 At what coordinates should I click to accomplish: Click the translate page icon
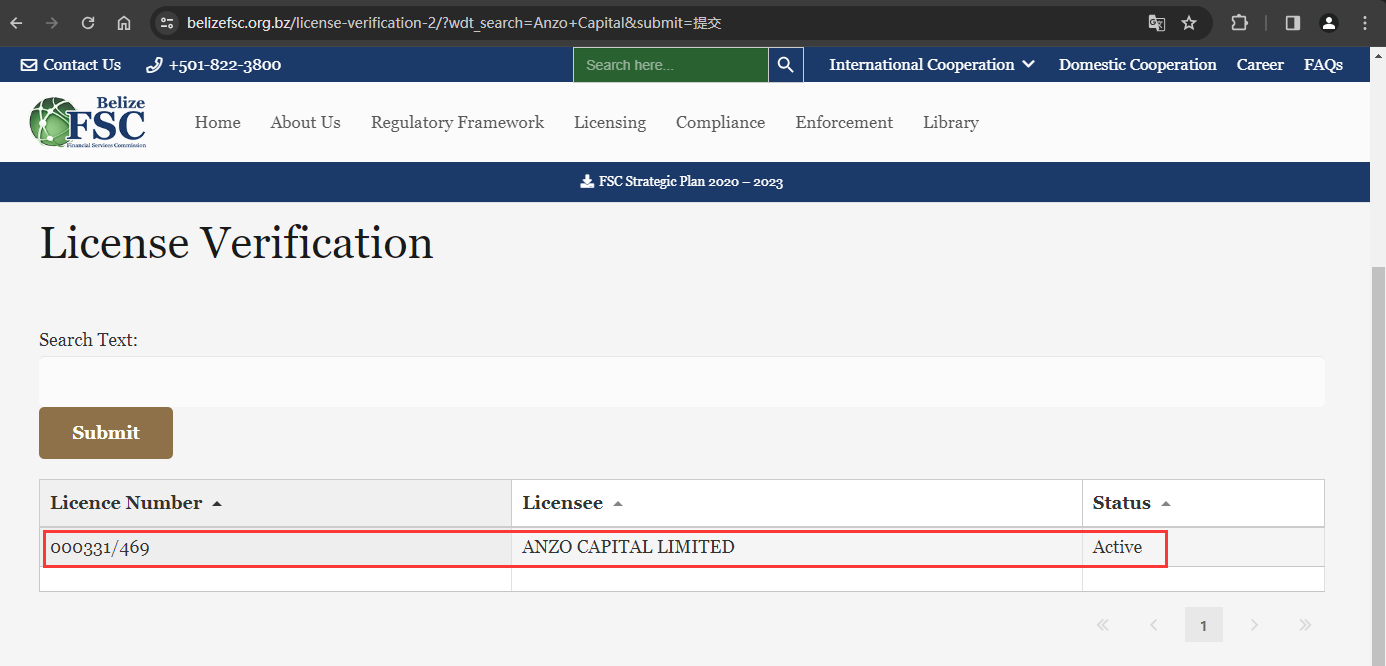click(1156, 22)
